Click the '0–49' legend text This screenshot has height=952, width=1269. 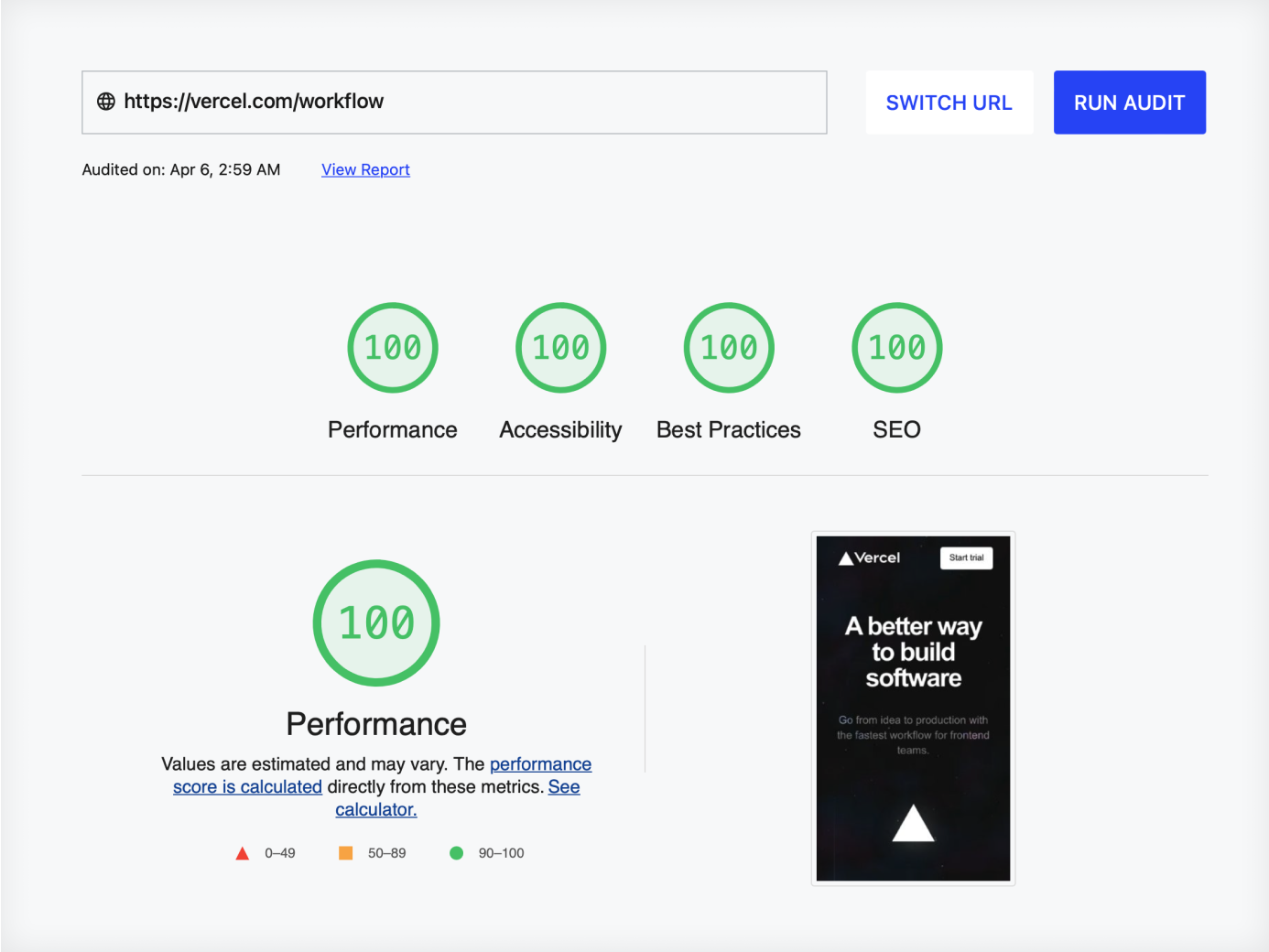point(280,853)
